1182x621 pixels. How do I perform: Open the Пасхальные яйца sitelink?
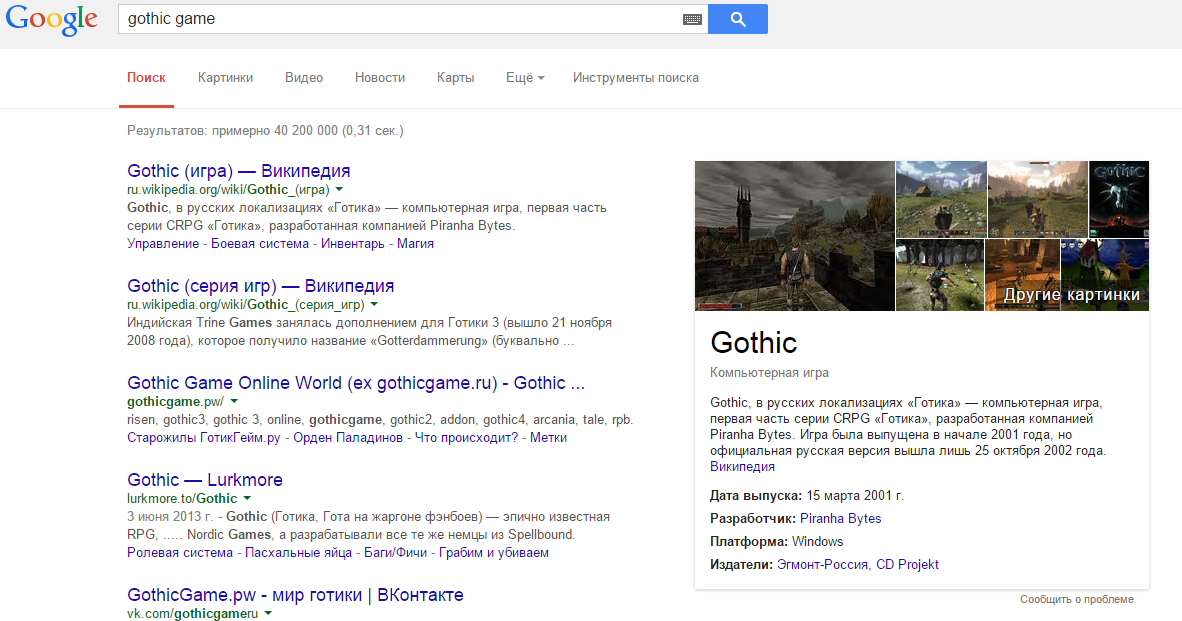[299, 553]
